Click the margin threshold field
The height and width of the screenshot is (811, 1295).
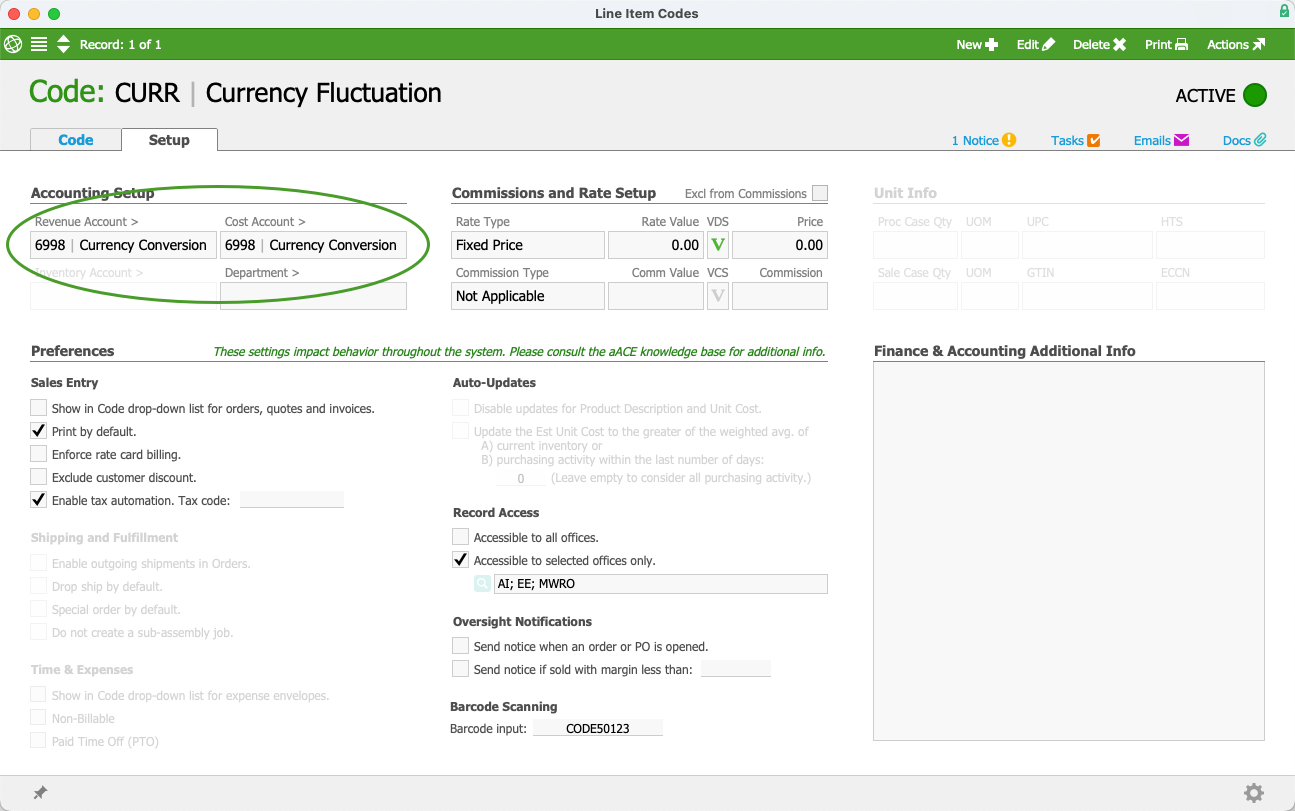click(x=736, y=669)
